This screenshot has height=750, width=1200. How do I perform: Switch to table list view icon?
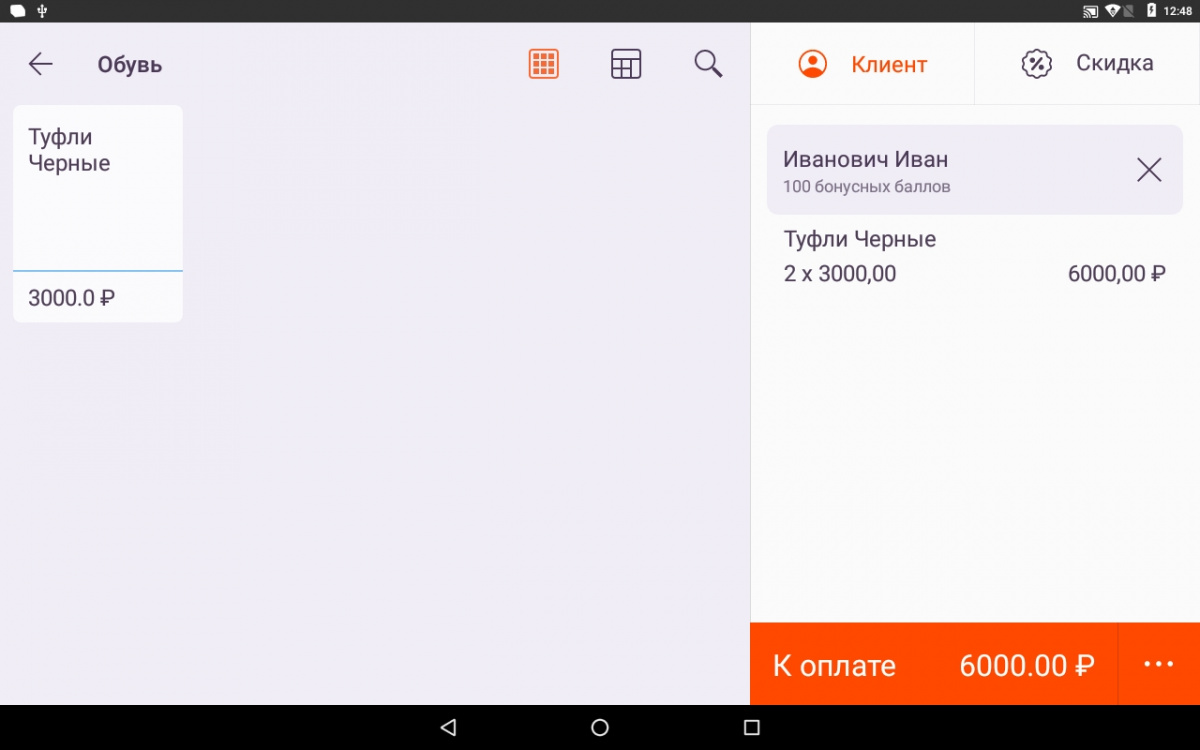coord(626,64)
